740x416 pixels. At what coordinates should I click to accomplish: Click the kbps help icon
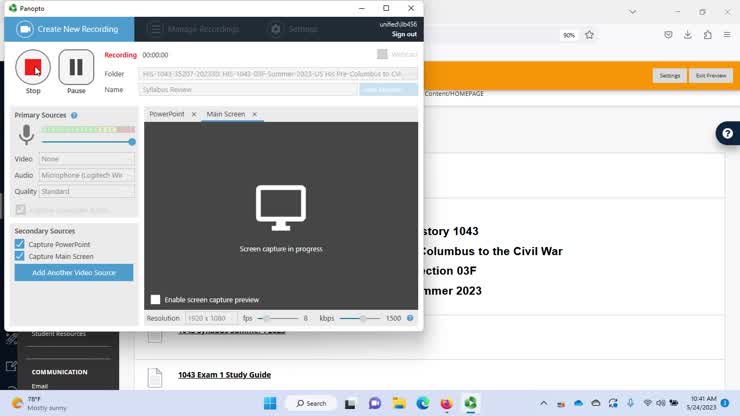[x=410, y=318]
